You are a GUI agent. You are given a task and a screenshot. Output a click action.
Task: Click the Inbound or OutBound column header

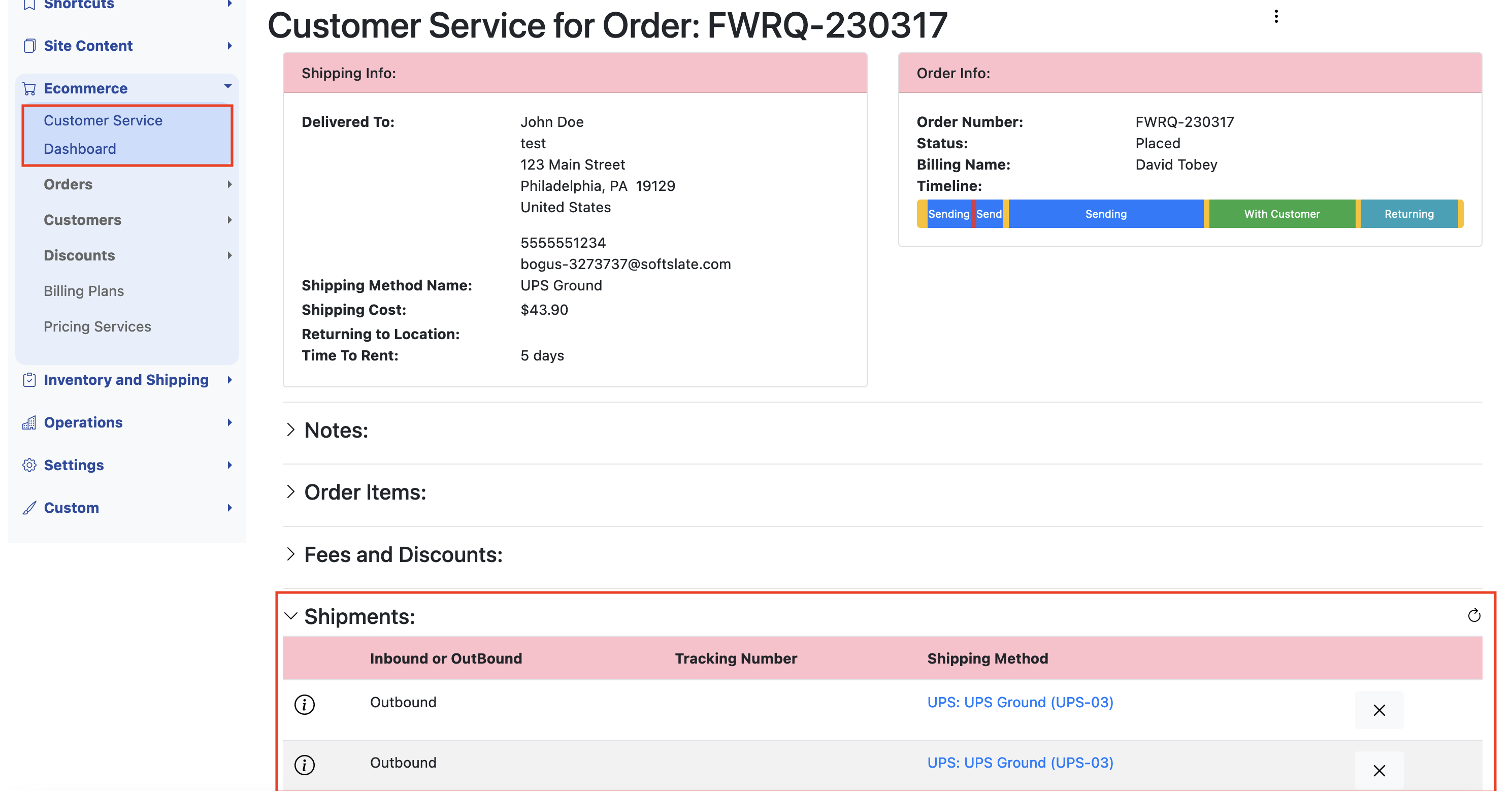(445, 658)
